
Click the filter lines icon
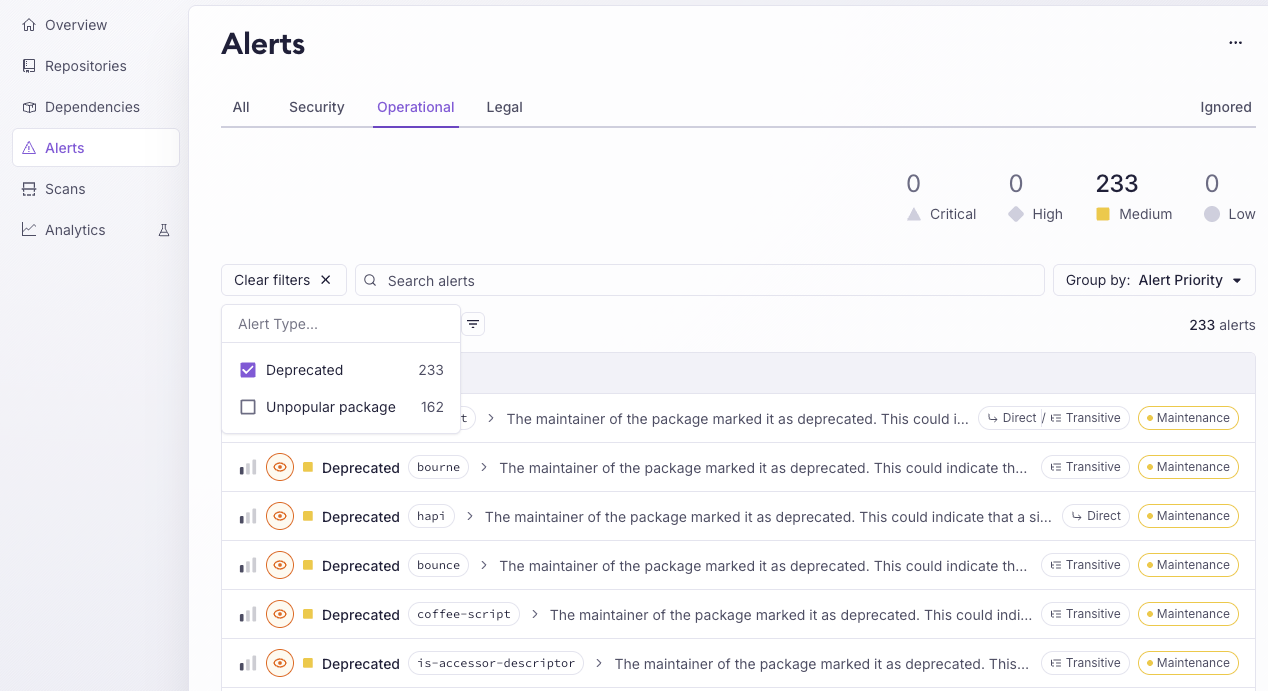(473, 324)
